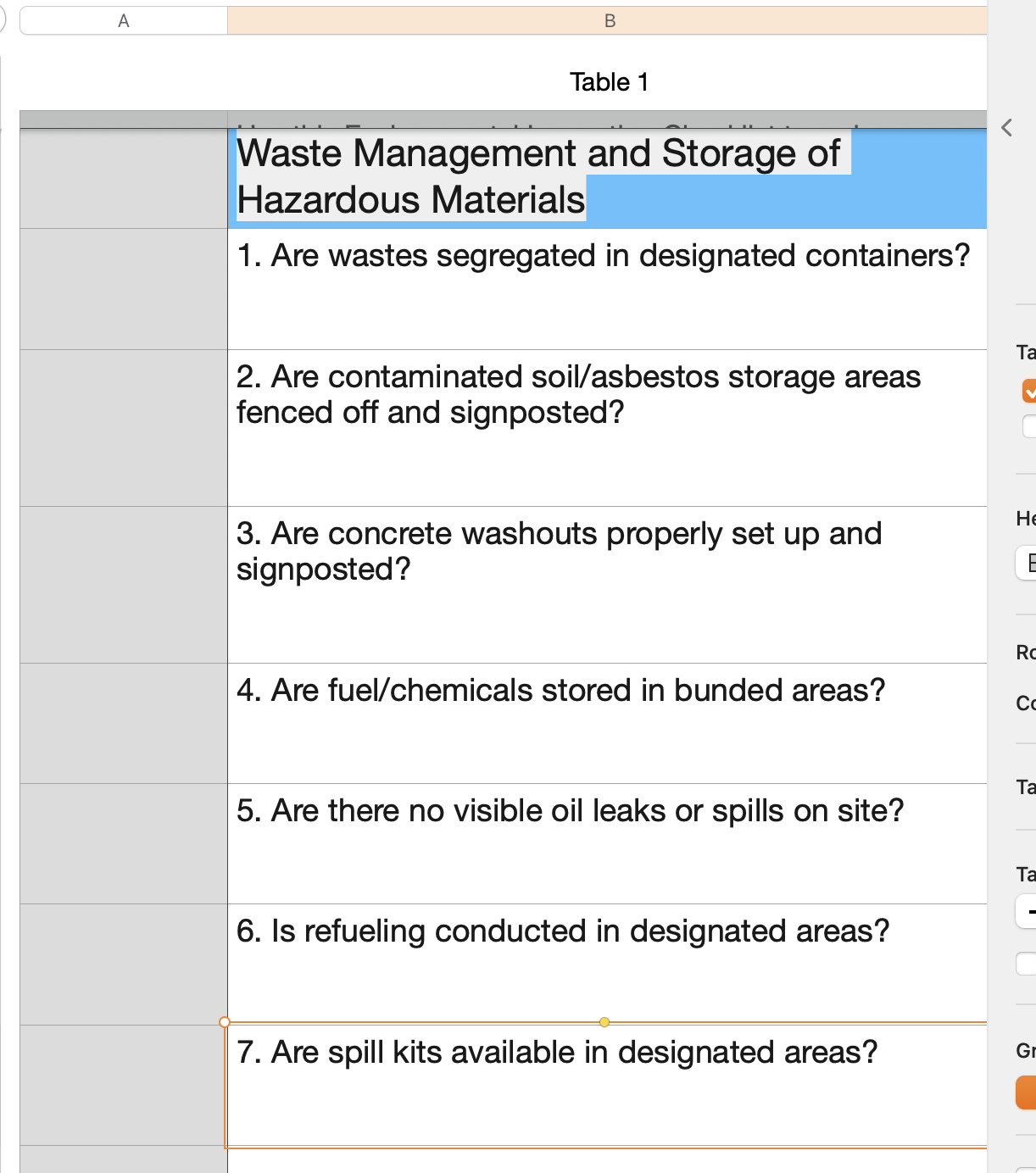Click the Table 1 title
This screenshot has width=1036, height=1173.
[x=609, y=82]
